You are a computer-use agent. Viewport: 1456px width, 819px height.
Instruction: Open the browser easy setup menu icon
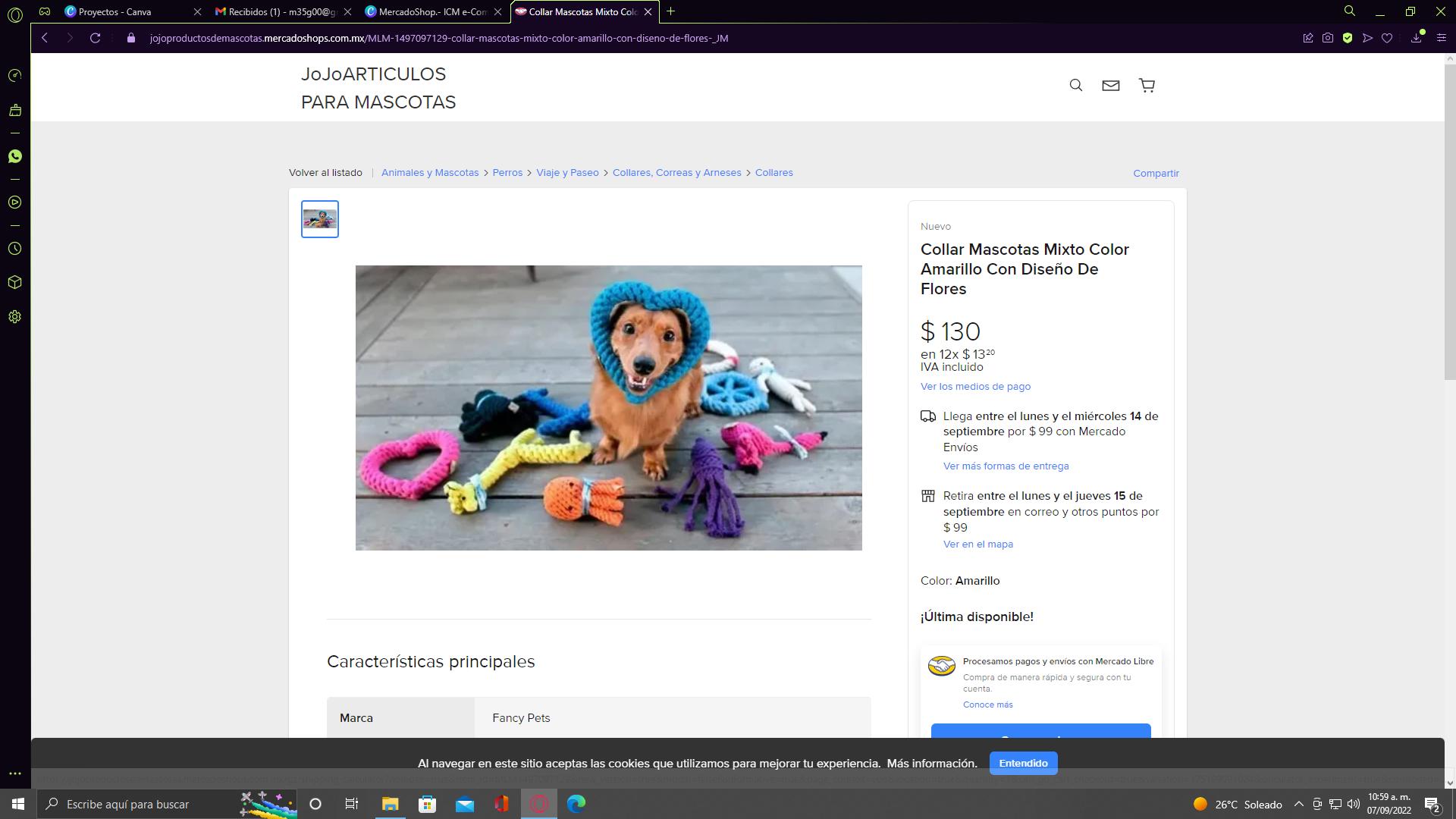pos(1442,38)
